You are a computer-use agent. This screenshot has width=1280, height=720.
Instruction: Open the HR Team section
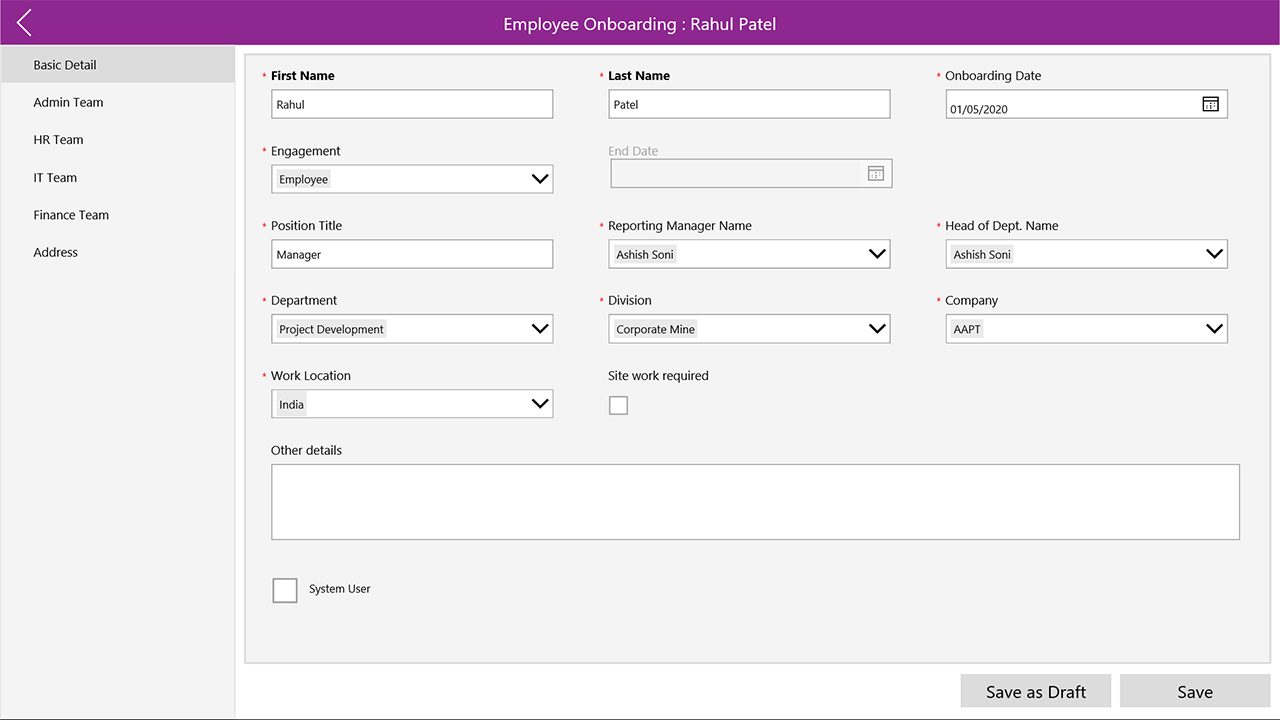pyautogui.click(x=58, y=140)
